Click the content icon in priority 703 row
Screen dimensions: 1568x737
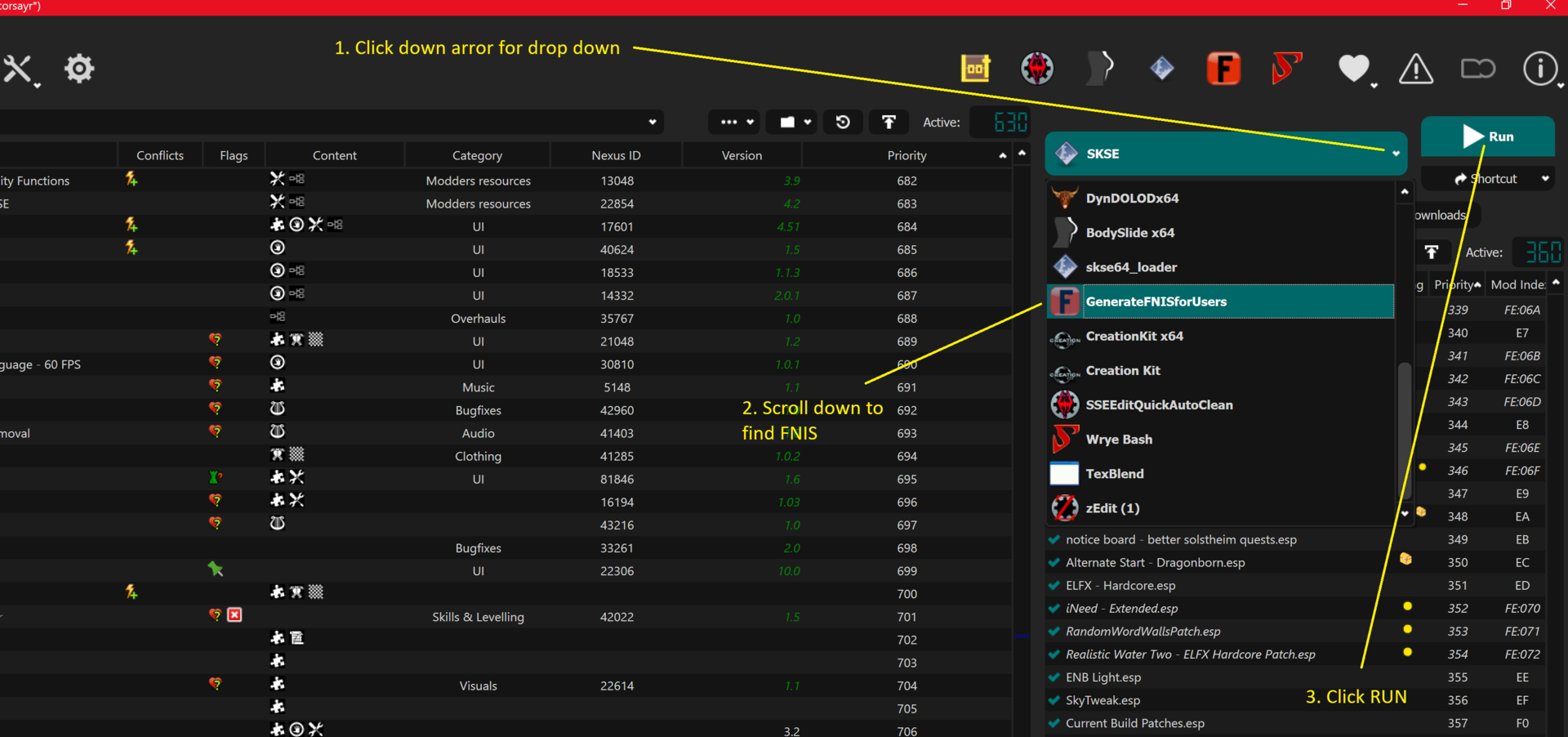278,660
